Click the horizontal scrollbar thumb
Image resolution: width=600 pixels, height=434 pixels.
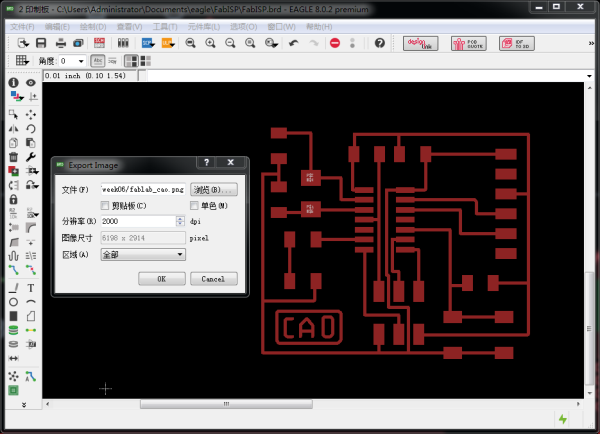pyautogui.click(x=226, y=404)
